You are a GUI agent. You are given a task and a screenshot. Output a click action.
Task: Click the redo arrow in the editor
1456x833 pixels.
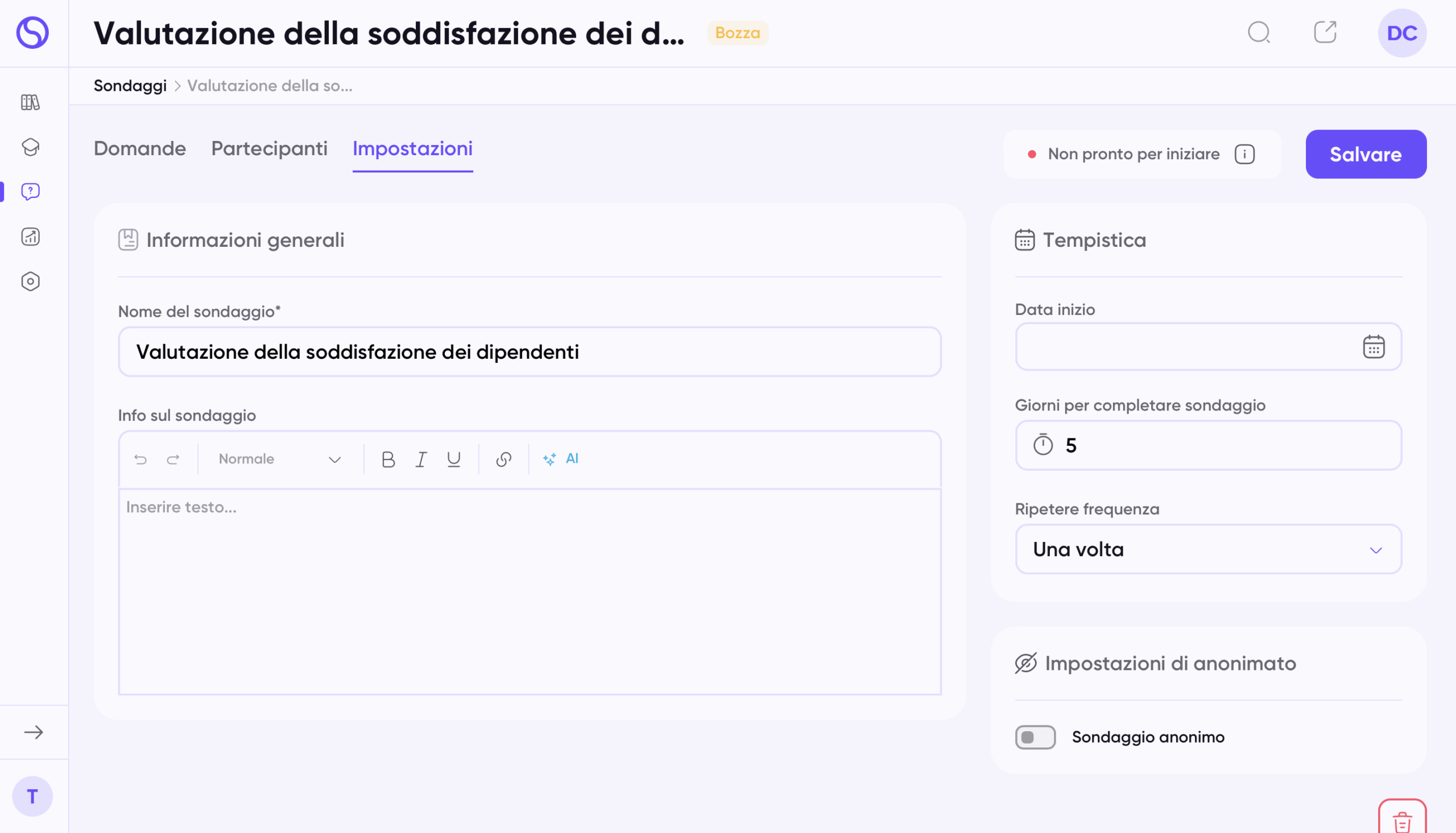(x=173, y=459)
